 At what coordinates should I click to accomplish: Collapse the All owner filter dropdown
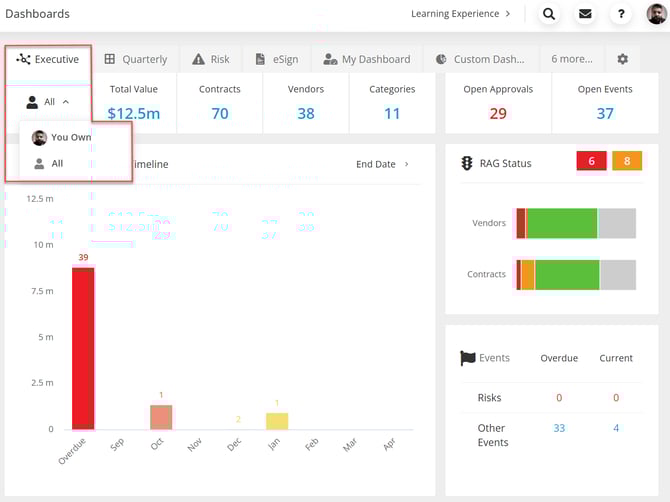pos(48,102)
